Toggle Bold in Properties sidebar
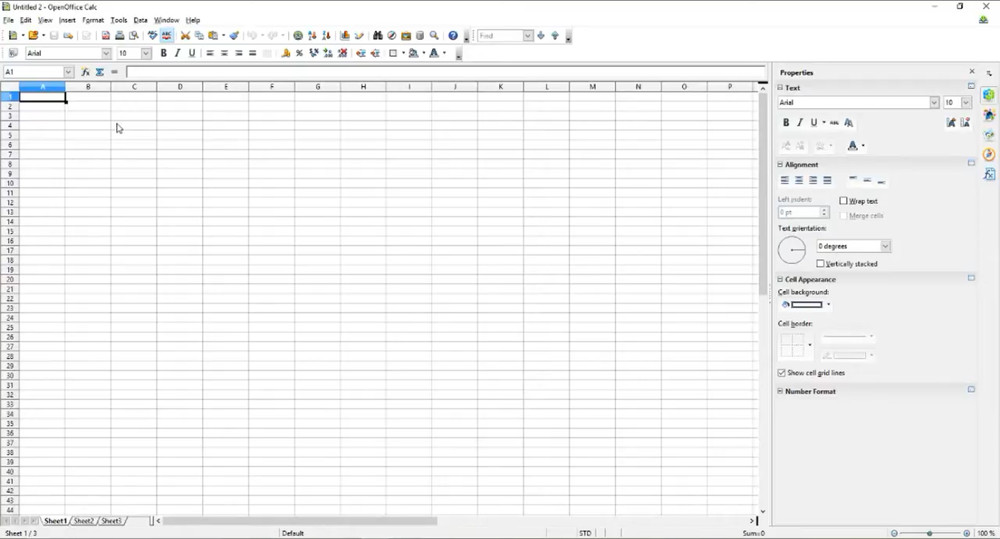 786,122
